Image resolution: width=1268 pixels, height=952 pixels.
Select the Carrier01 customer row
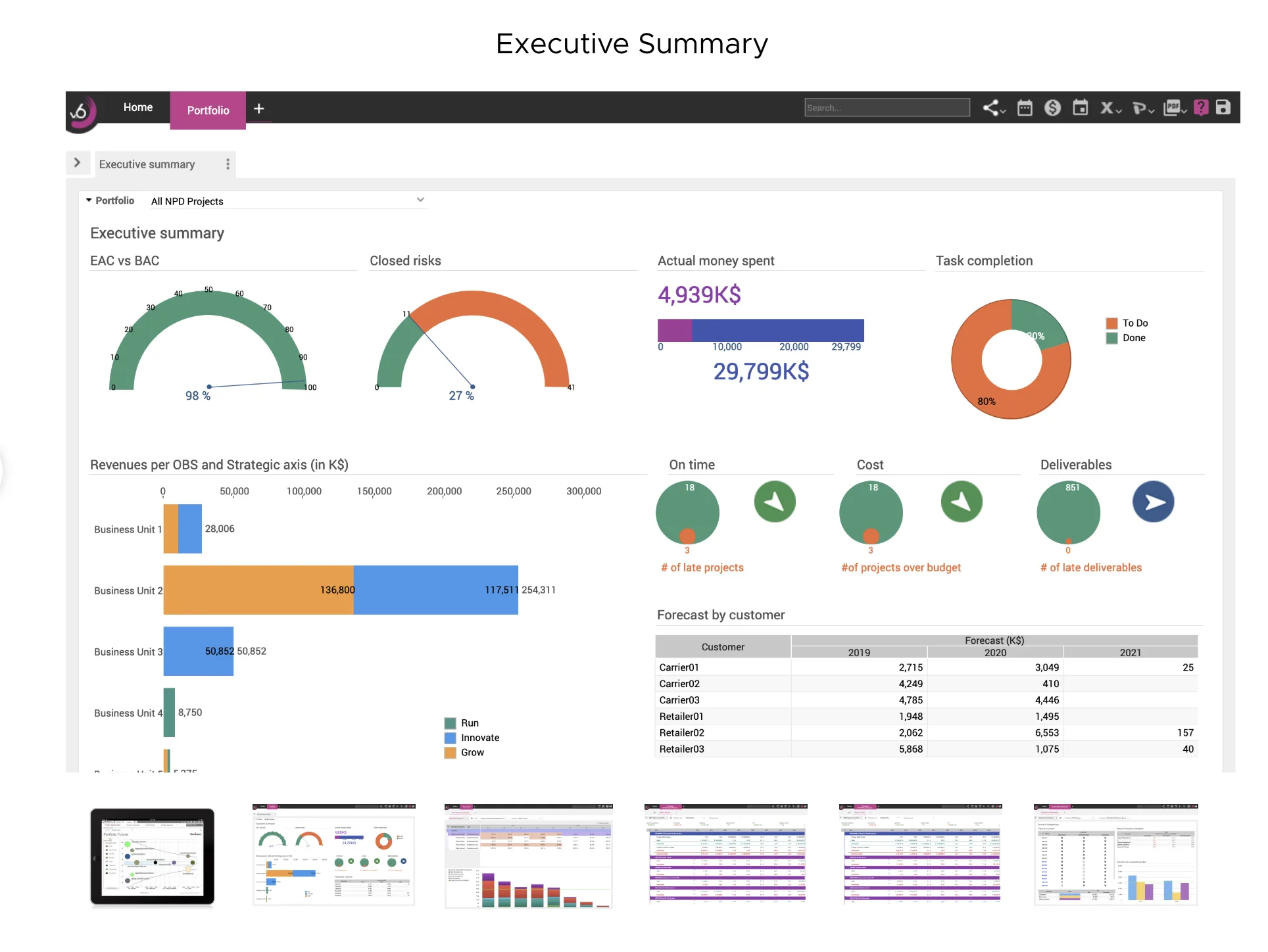pos(926,667)
